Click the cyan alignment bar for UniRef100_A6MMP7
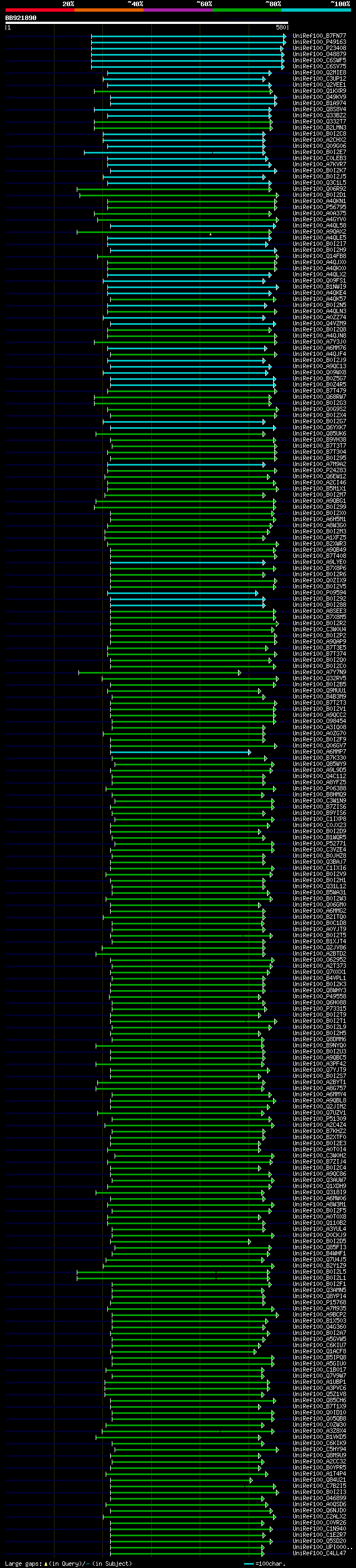Image resolution: width=356 pixels, height=1568 pixels. (x=181, y=753)
